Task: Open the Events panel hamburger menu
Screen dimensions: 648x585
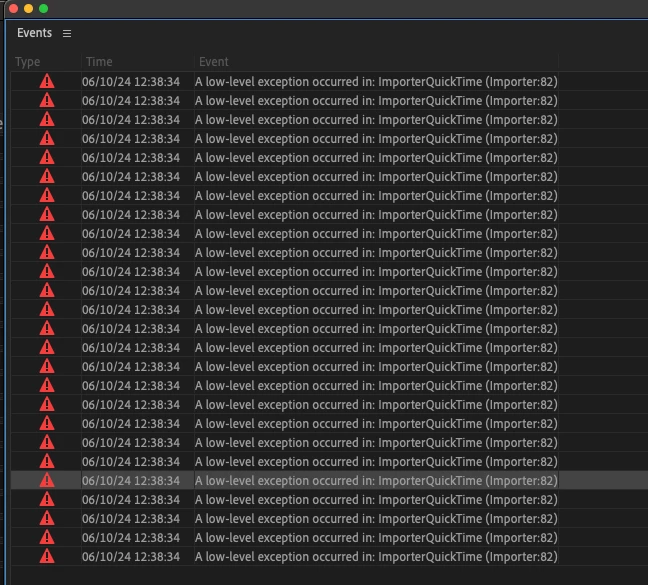Action: [67, 33]
